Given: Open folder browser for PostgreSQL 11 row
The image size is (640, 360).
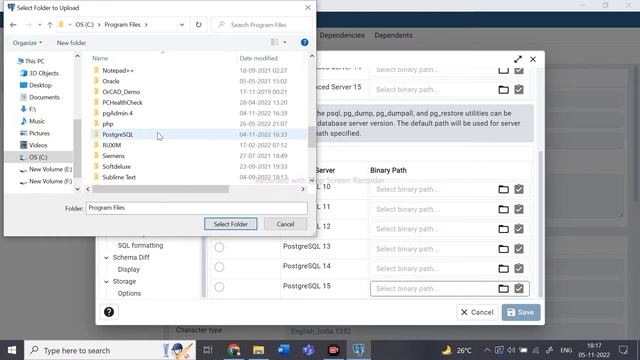Looking at the screenshot, I should click(x=503, y=209).
